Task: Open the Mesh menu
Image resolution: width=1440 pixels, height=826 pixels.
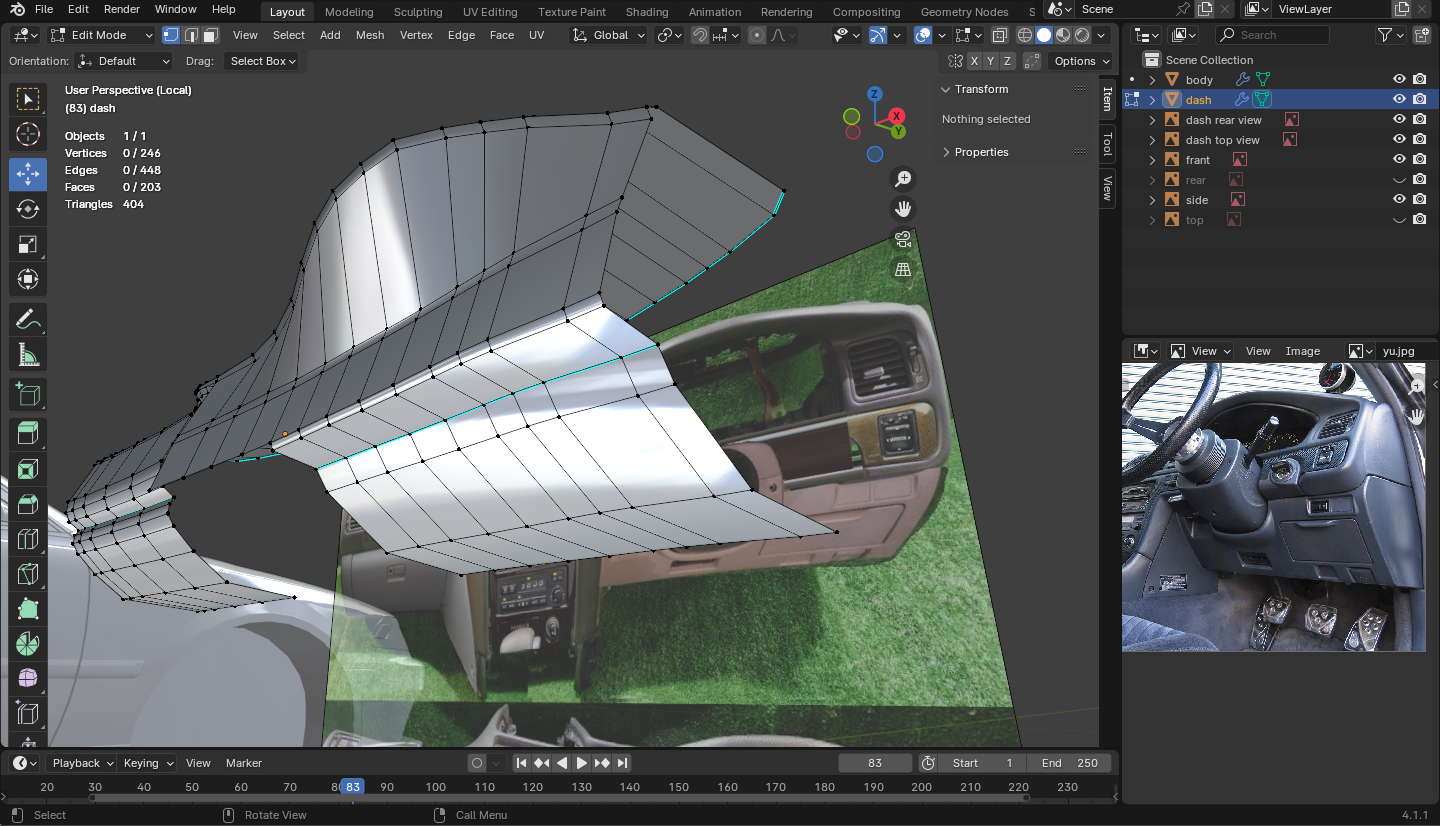Action: click(x=369, y=35)
